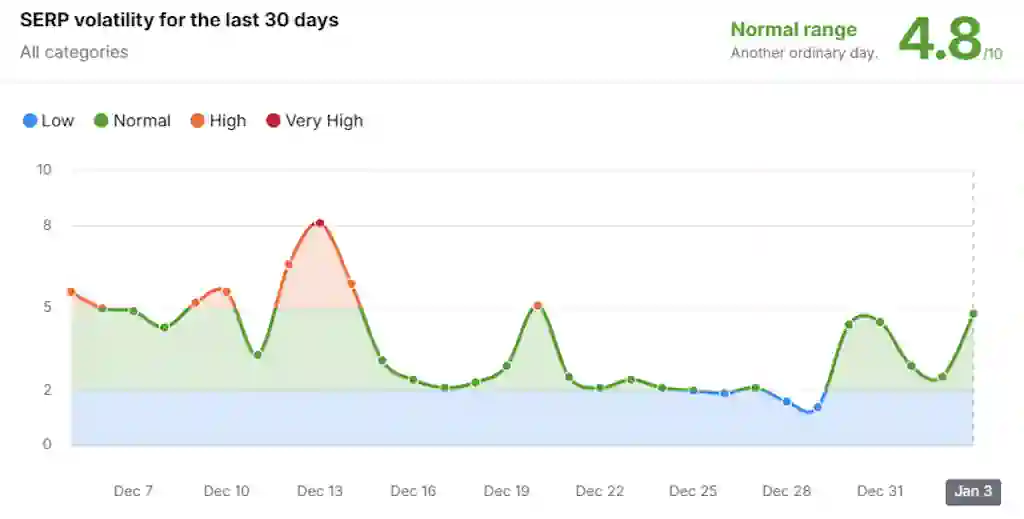Click the Dec 28 axis label
Viewport: 1024px width, 519px height.
tap(786, 491)
